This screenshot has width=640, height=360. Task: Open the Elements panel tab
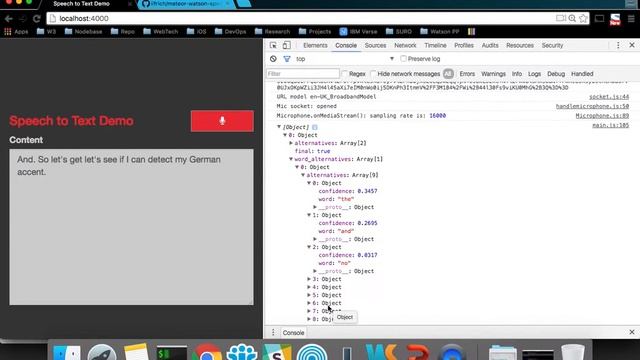pos(315,45)
